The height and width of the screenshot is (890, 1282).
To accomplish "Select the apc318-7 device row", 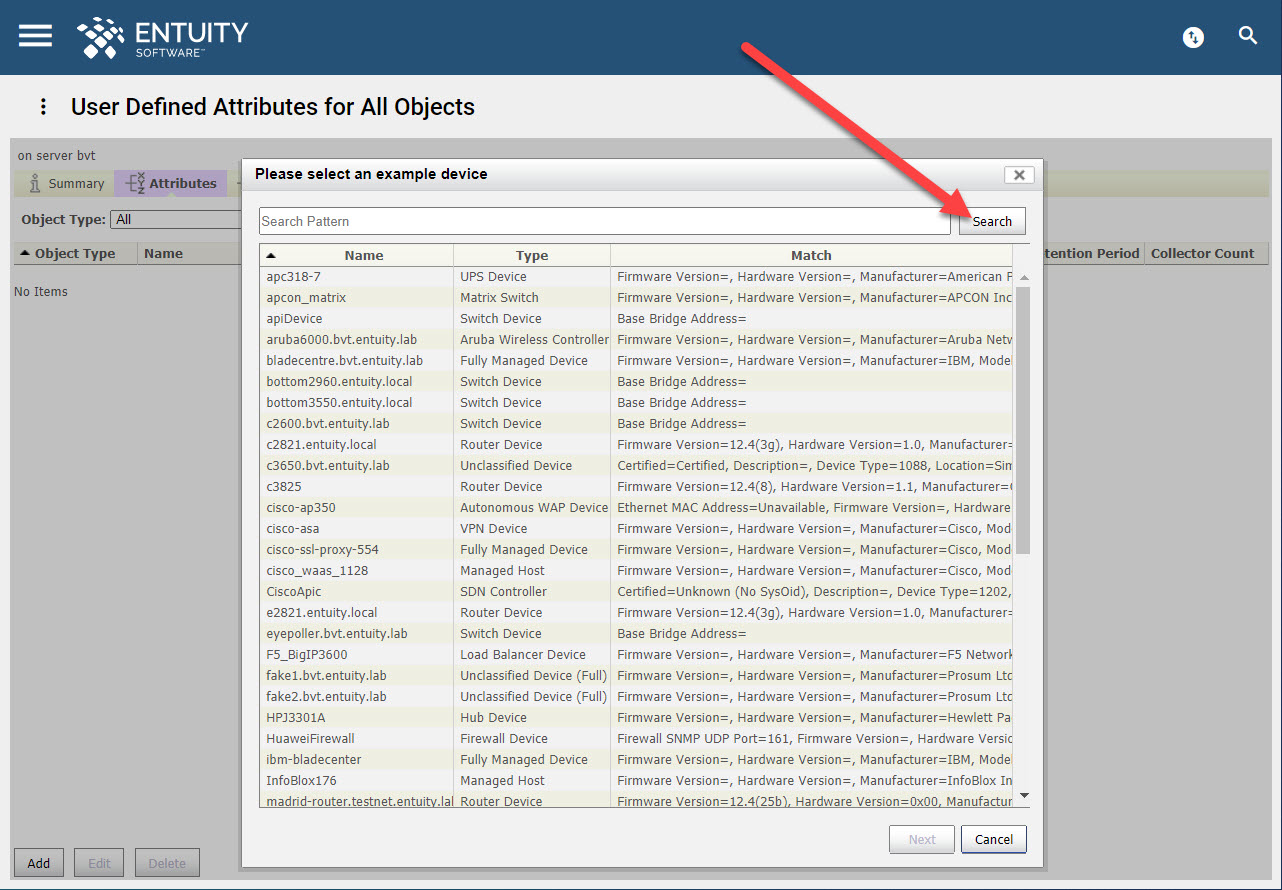I will tap(636, 277).
